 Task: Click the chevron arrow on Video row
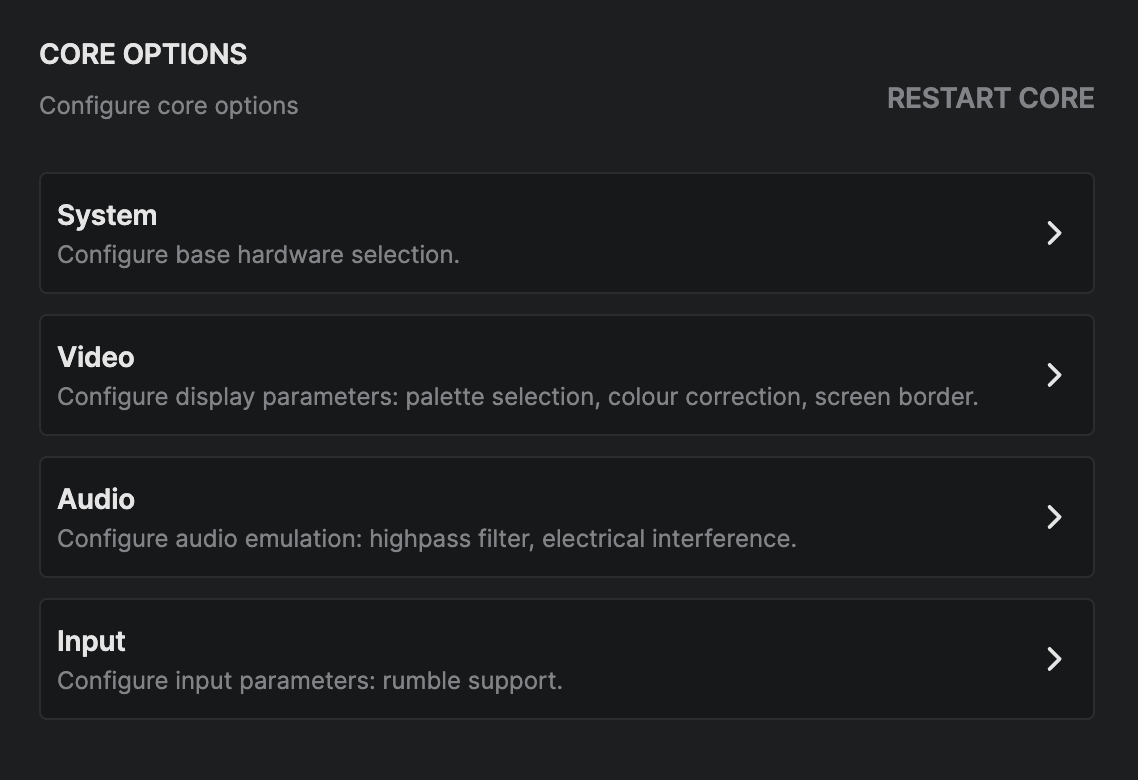(x=1054, y=375)
